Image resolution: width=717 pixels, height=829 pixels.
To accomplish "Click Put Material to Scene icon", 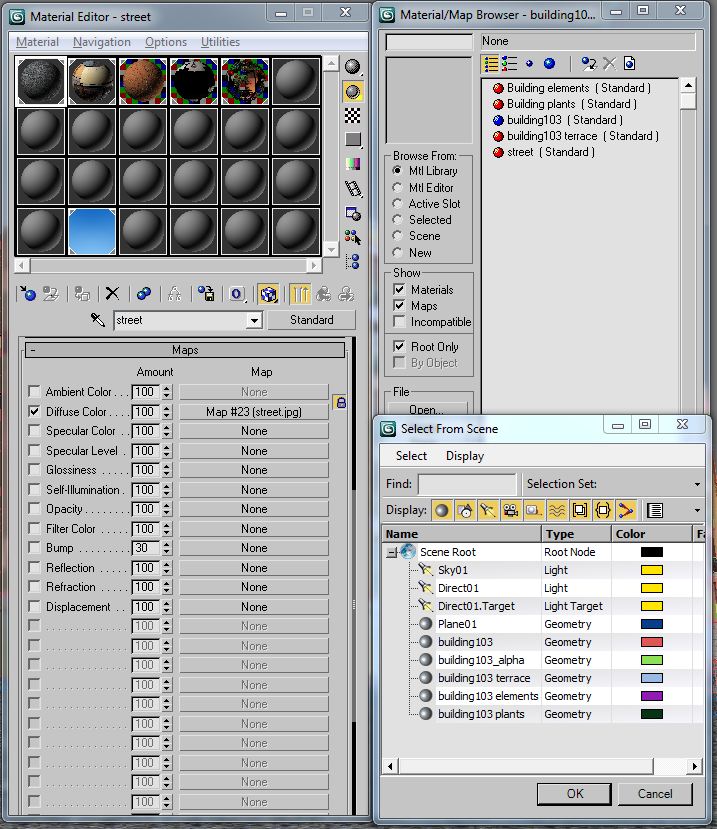I will 51,293.
